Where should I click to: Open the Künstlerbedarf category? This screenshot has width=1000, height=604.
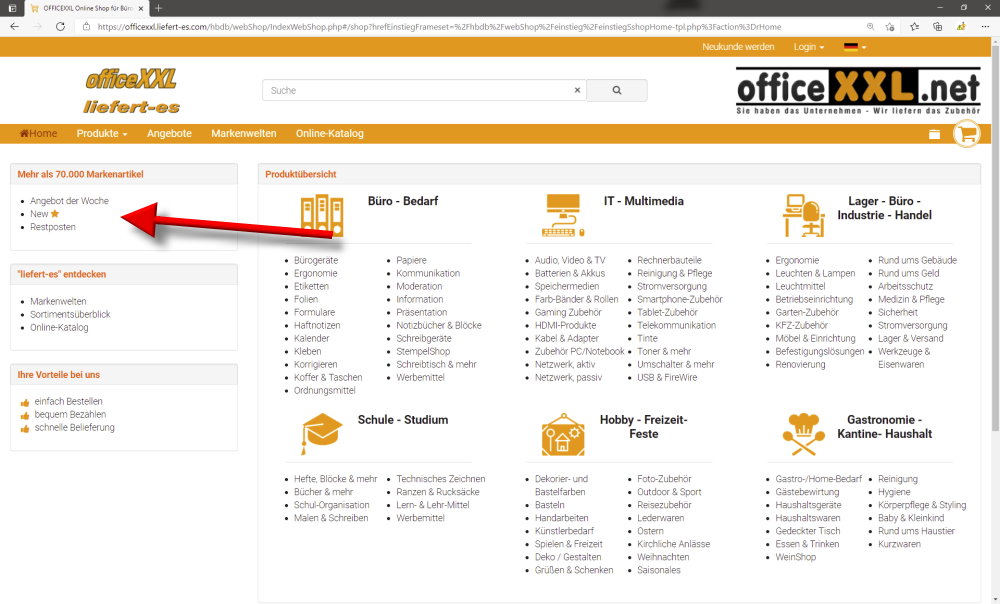[x=564, y=531]
